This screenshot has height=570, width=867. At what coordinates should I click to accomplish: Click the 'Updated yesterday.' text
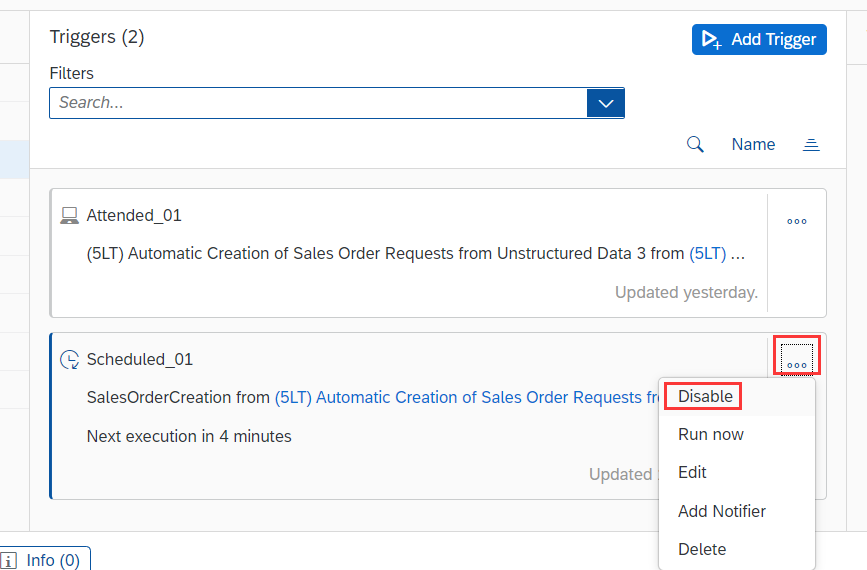click(686, 292)
